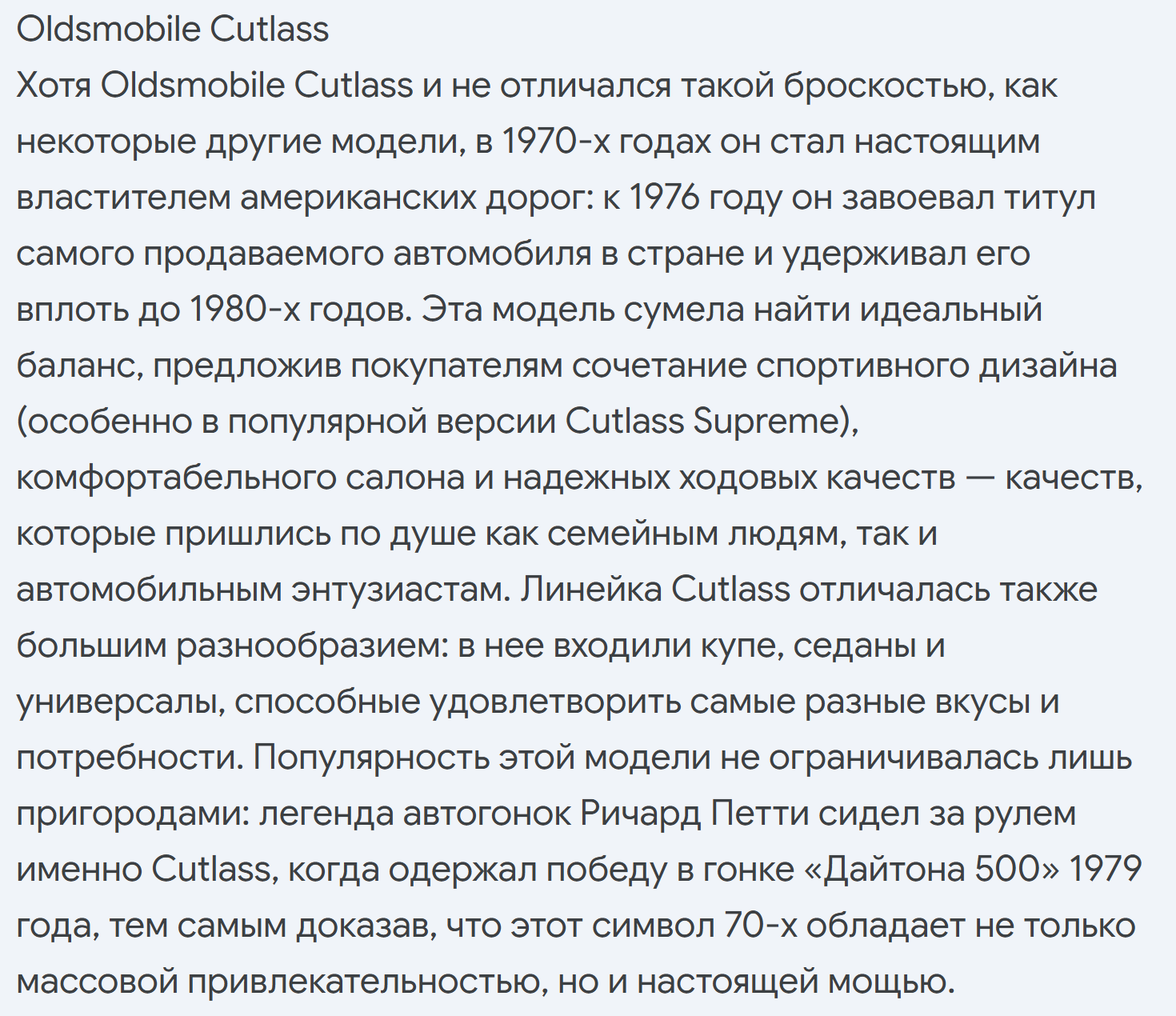Click the word 'энтузиастам'
The image size is (1176, 1016).
coord(400,590)
